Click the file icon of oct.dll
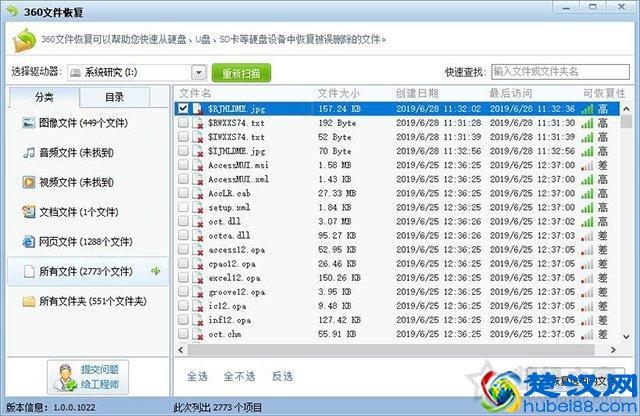640x416 pixels. pos(198,221)
